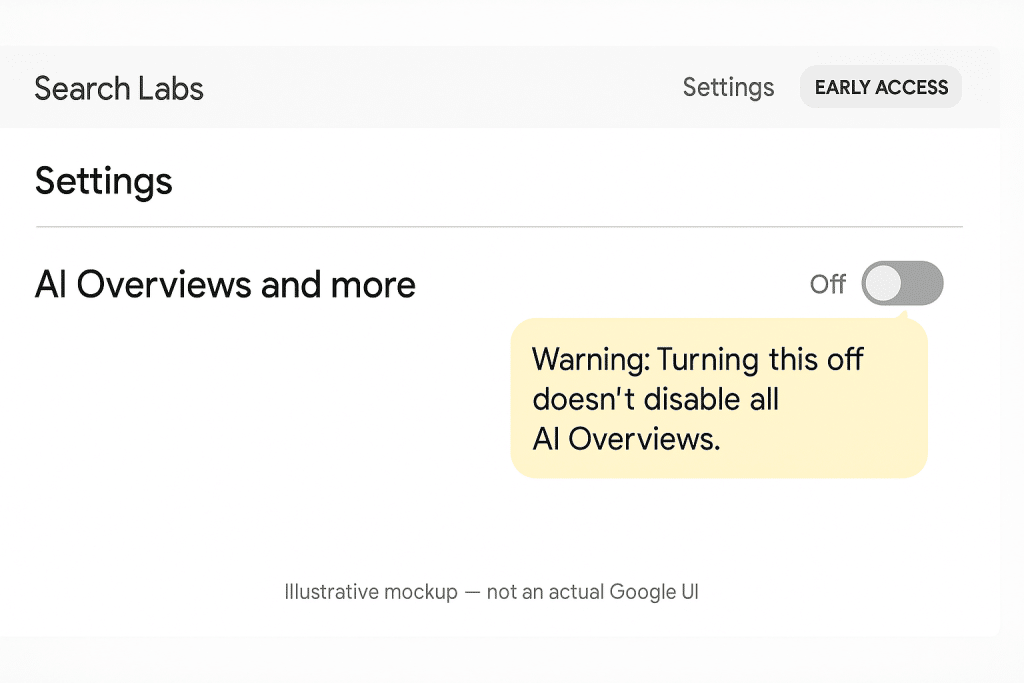Click inside the settings content area

tap(250, 450)
